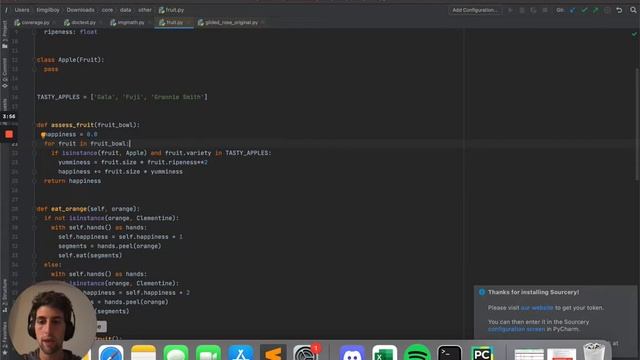Fold the eat_orange function gutter marker

coord(34,209)
